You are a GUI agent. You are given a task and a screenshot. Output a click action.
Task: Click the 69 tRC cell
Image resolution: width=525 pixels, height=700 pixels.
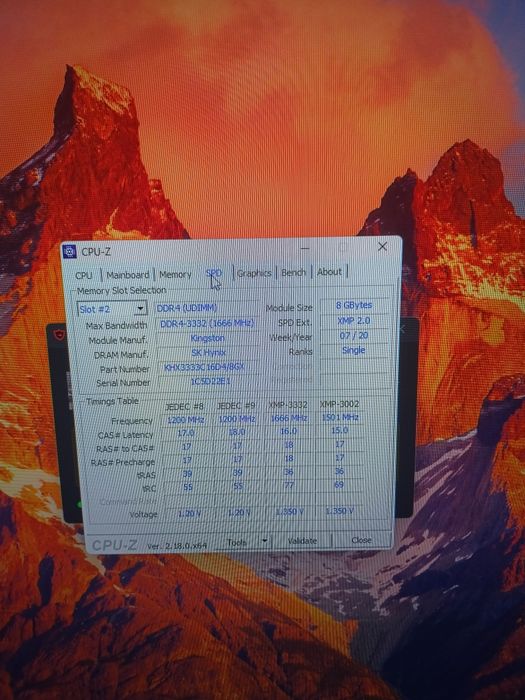pos(339,484)
